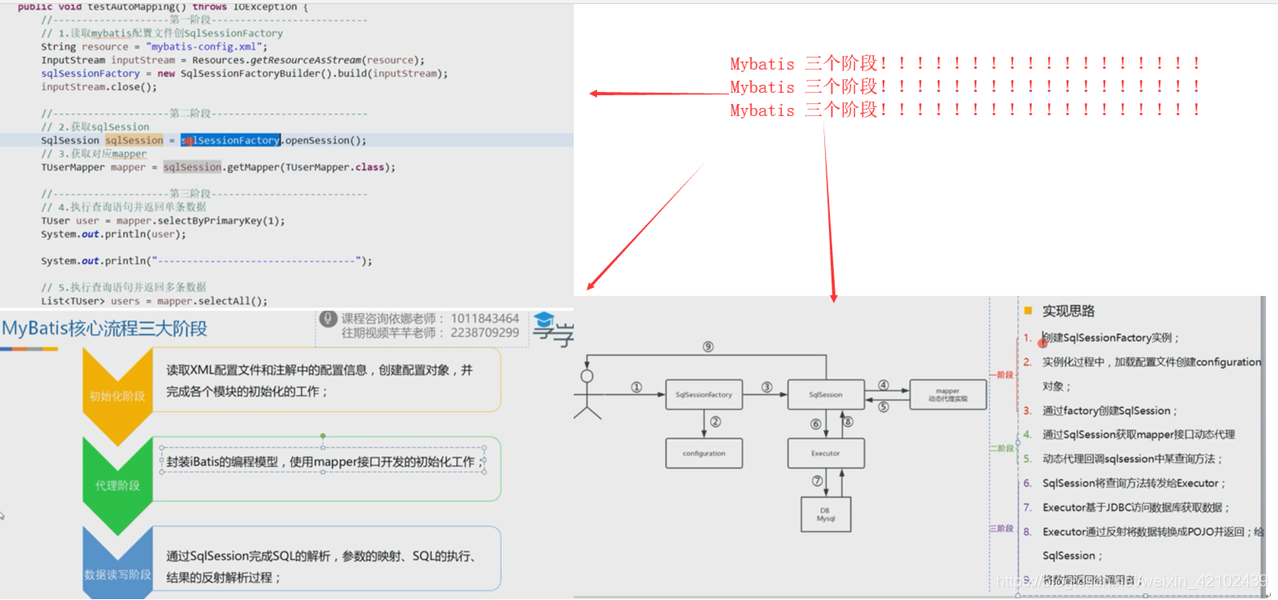Select the configuration box in the diagram
The image size is (1278, 600).
(x=704, y=453)
